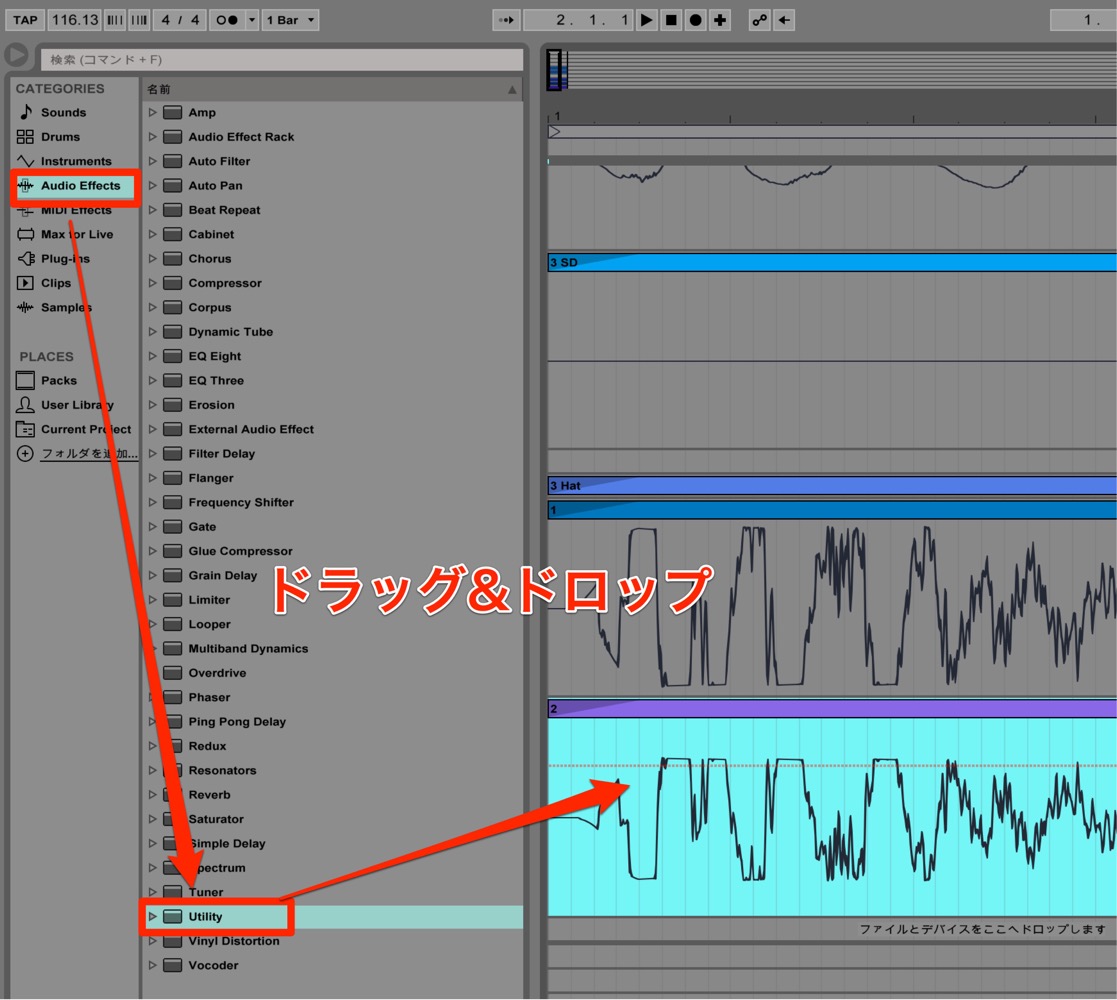
Task: Expand the Utility folder
Action: pyautogui.click(x=152, y=917)
